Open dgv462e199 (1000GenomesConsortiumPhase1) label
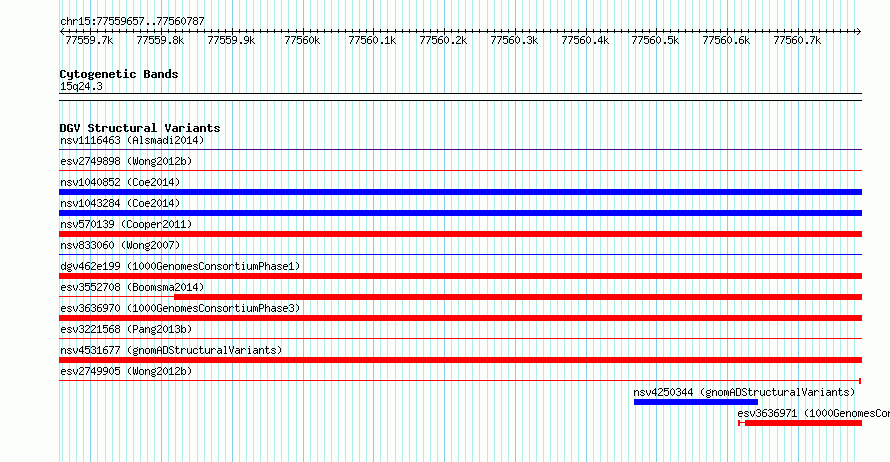Screen dimensions: 890x462 pos(180,266)
